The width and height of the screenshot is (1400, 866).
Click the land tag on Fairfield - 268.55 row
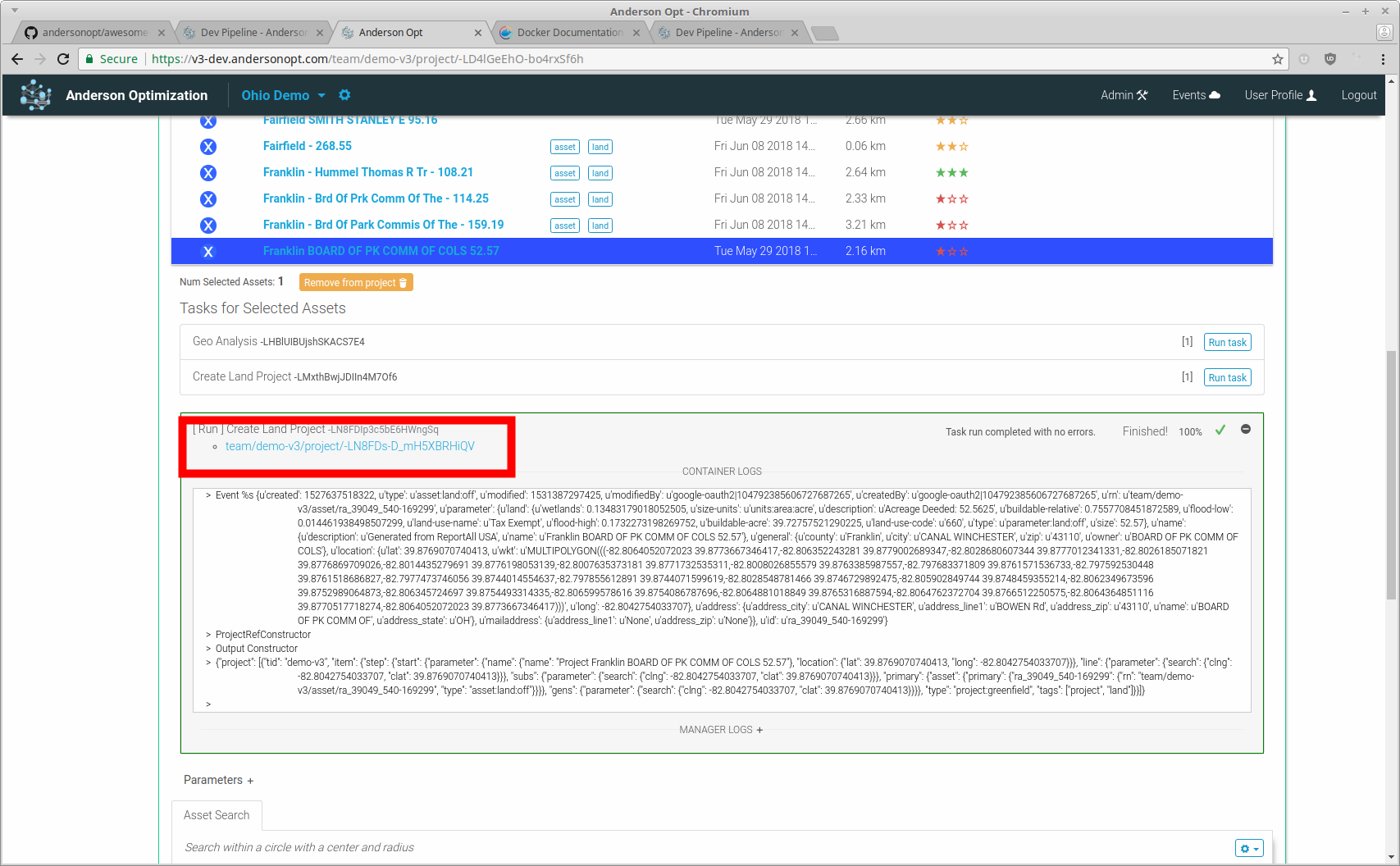(600, 147)
